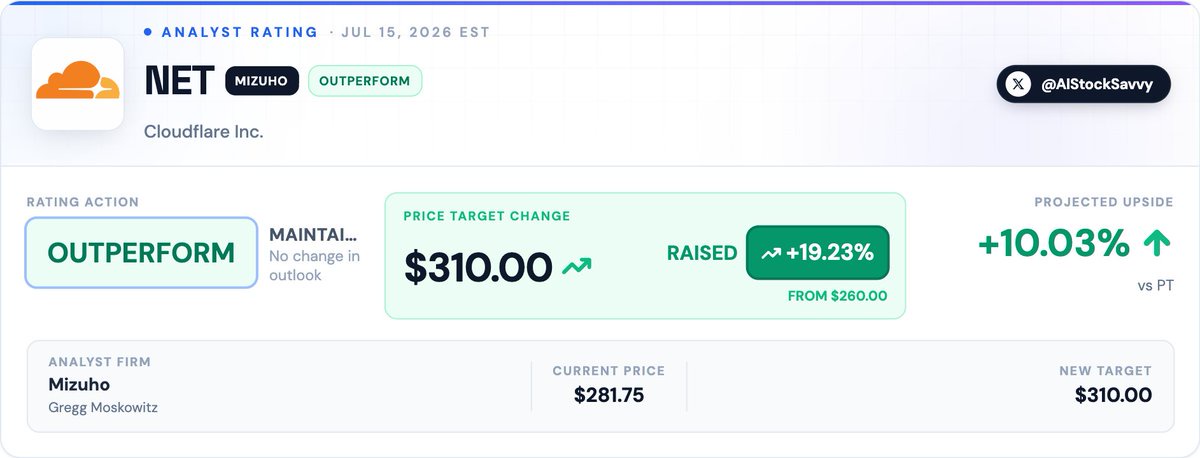
Task: Click the blue dot before ANALYST RATING
Action: coord(148,32)
